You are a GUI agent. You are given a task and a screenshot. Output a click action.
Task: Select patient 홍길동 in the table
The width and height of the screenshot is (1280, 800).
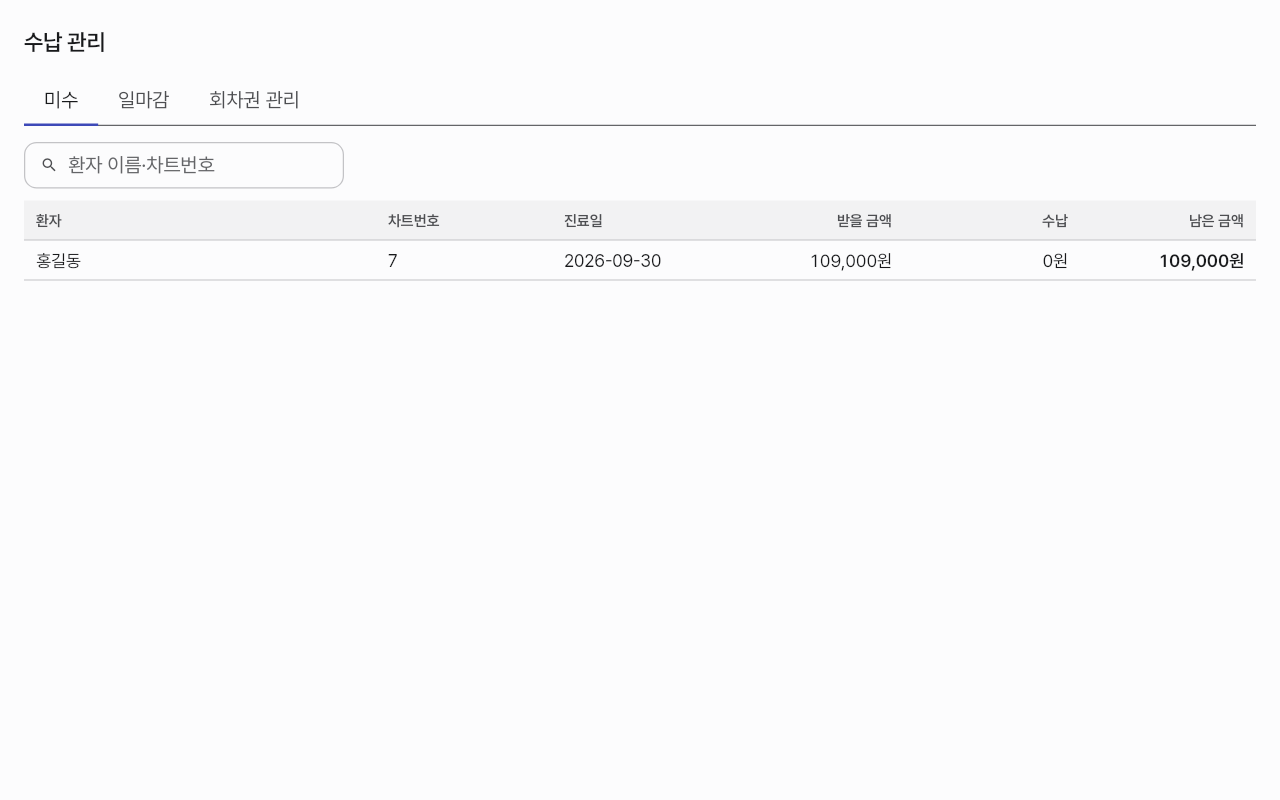[x=58, y=261]
